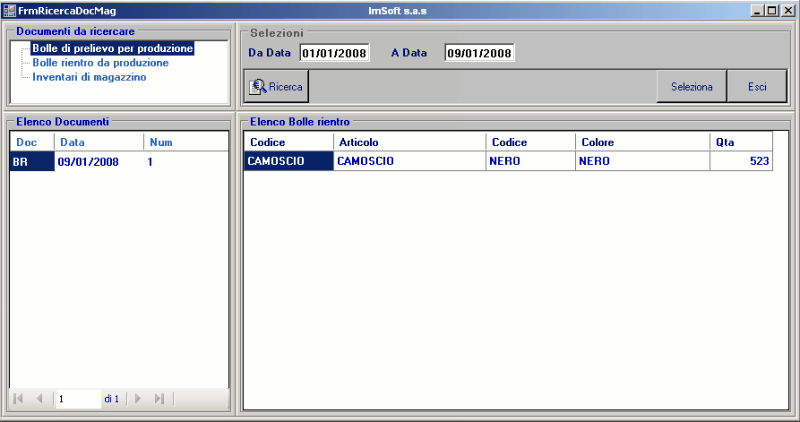
Task: Close the FrmRicercaDocMag window
Action: 788,11
